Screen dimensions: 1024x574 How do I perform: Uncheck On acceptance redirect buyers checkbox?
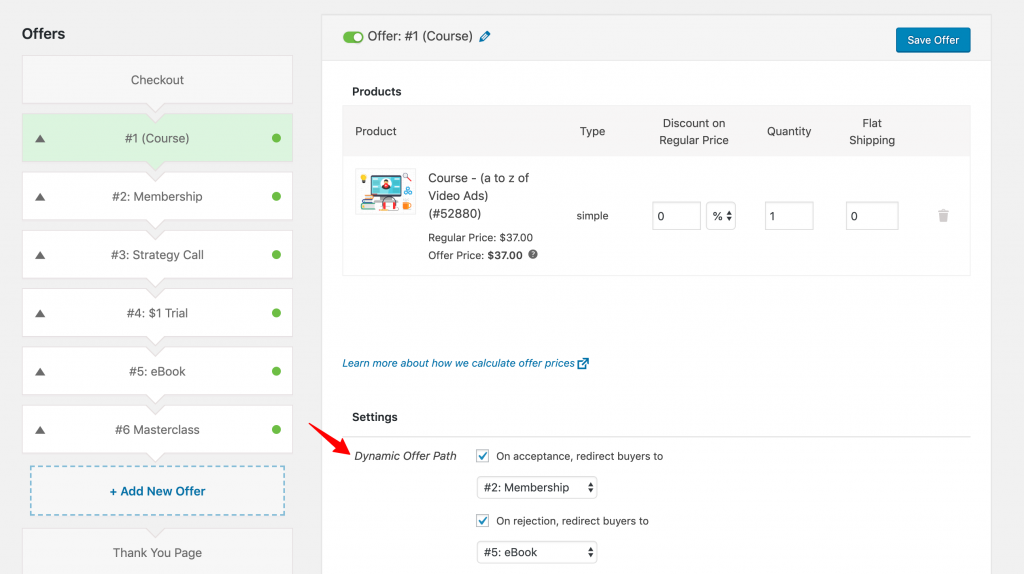point(483,456)
